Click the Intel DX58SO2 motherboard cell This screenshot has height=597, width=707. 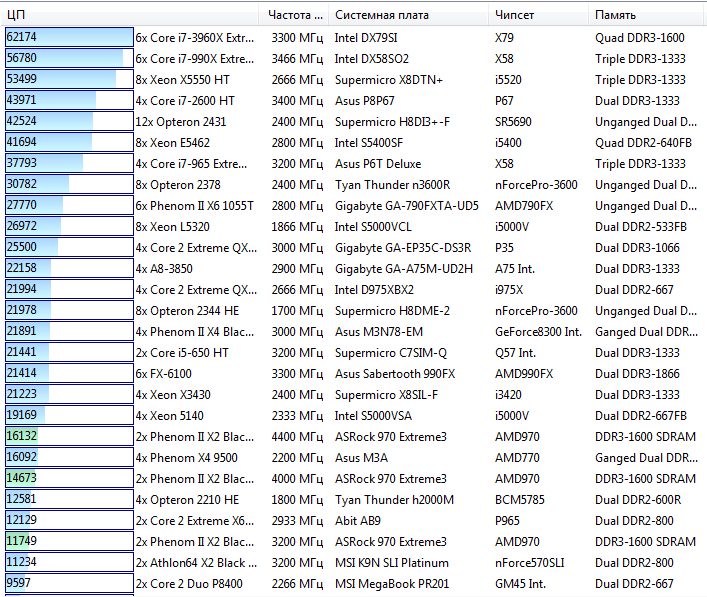(x=372, y=59)
